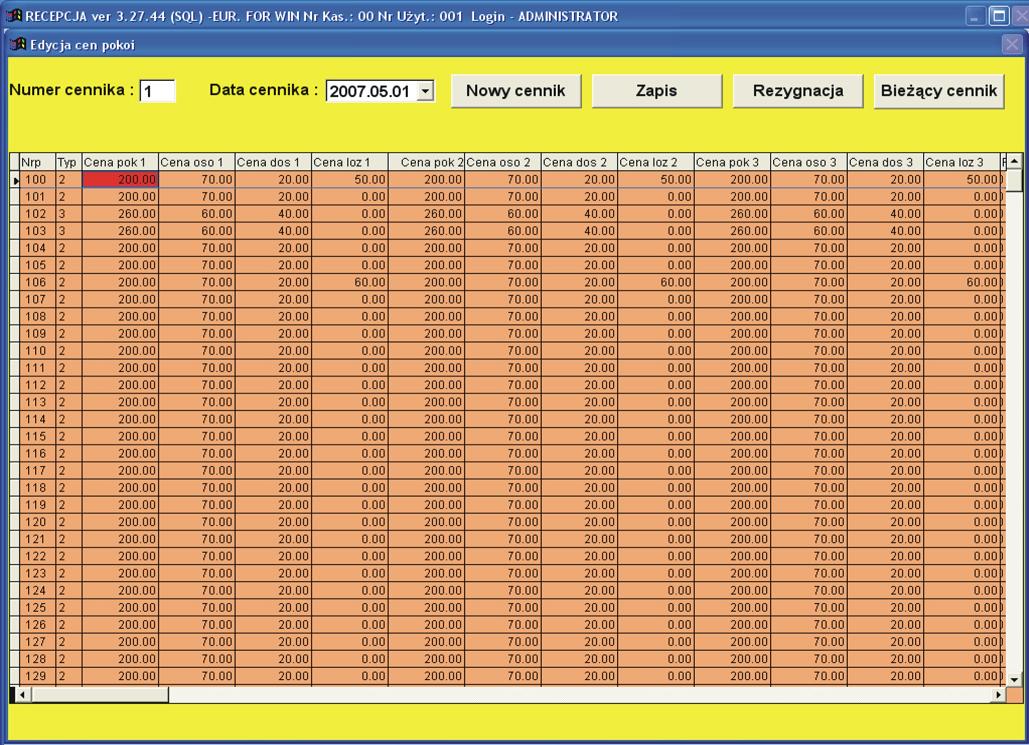Focus the Numer cennika input field

(x=158, y=91)
